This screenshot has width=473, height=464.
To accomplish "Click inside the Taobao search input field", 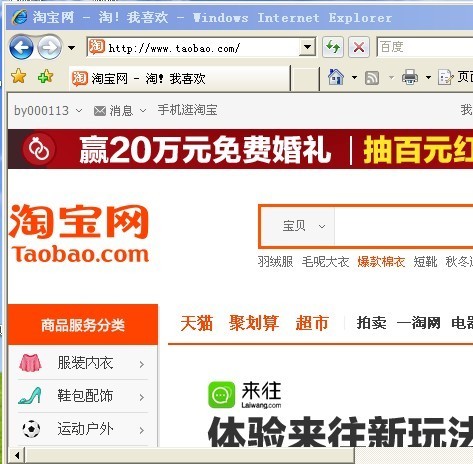I will (x=403, y=226).
